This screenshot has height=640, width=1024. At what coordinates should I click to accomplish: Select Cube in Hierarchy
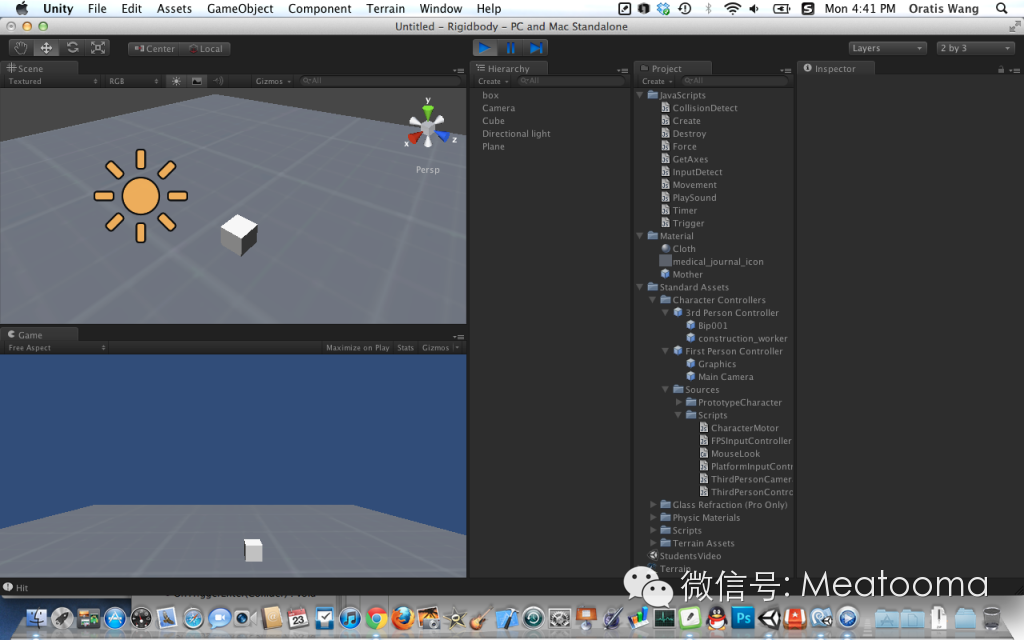pyautogui.click(x=493, y=121)
